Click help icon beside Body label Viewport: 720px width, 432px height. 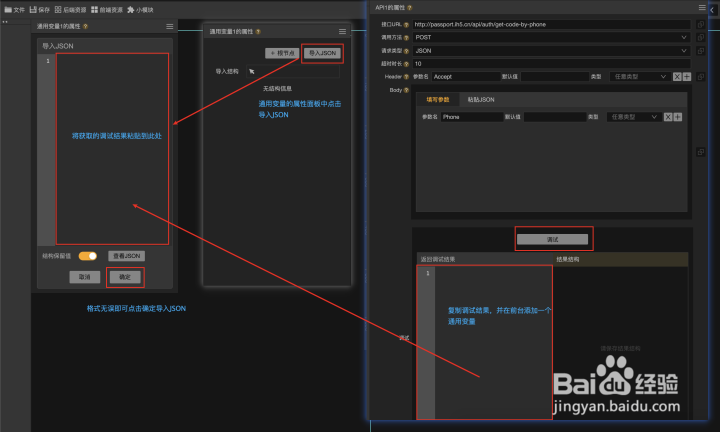pyautogui.click(x=406, y=90)
